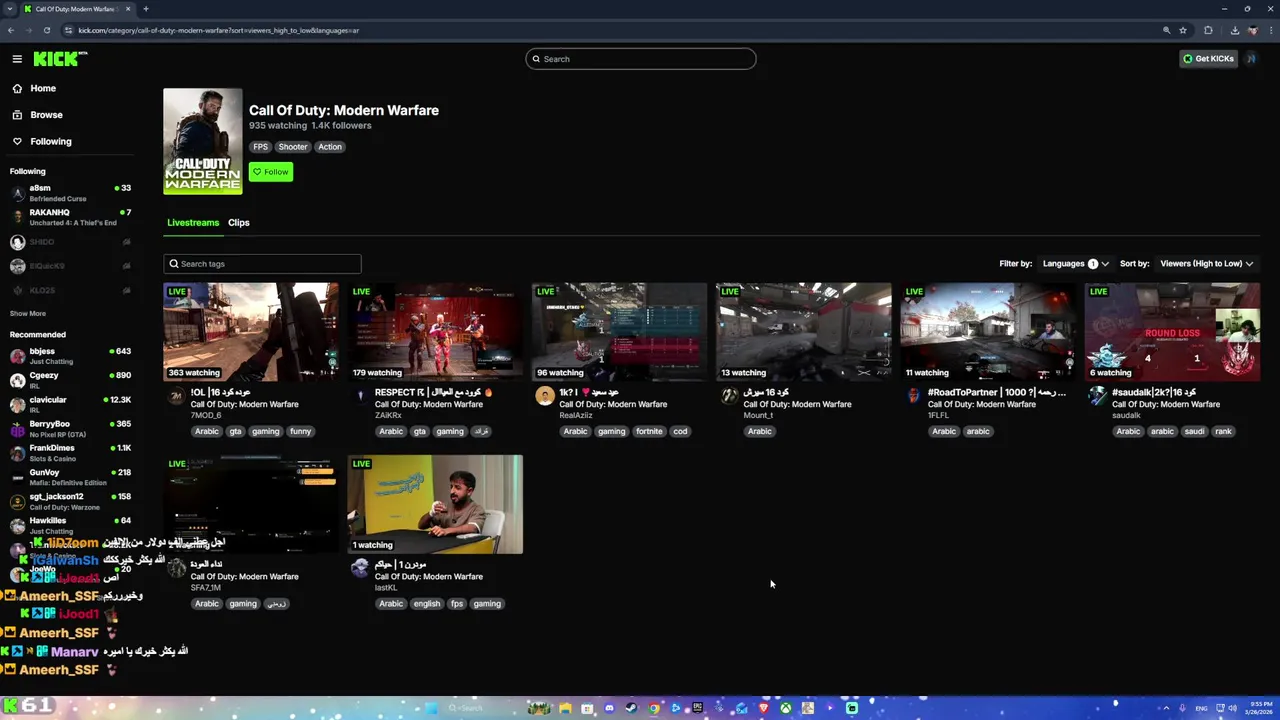Select the Shooter category tag
Screen dimensions: 1280x720
293,147
